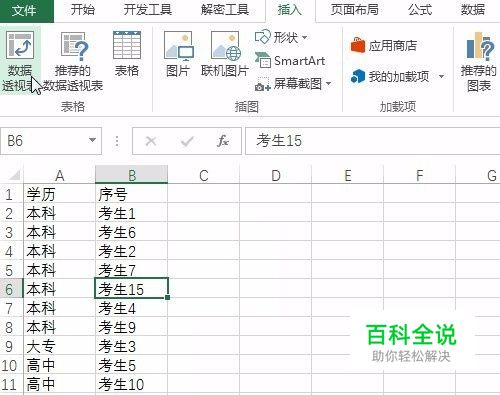The height and width of the screenshot is (395, 500).
Task: Select column F header
Action: pos(420,175)
